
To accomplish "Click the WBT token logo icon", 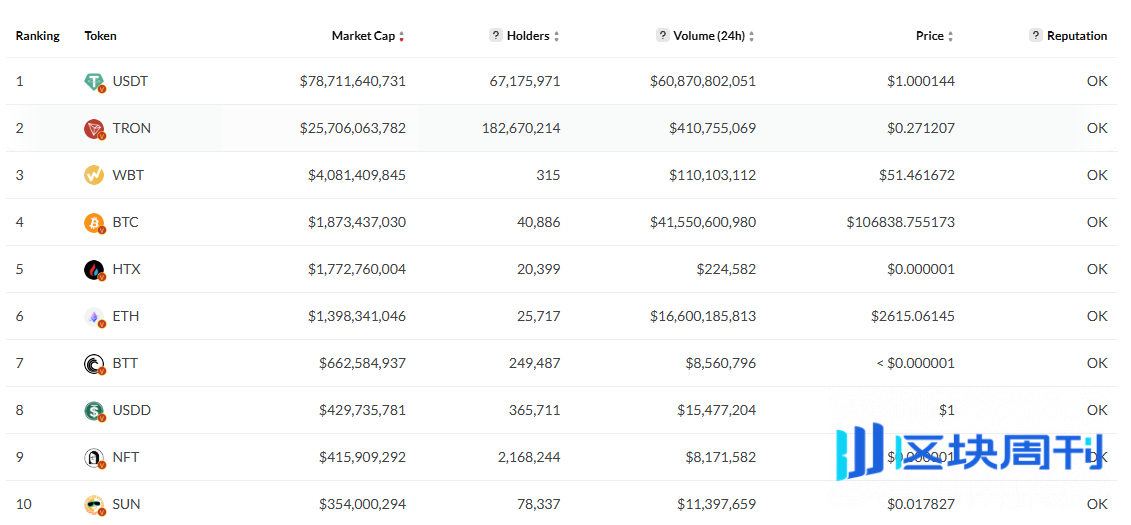I will pyautogui.click(x=94, y=175).
